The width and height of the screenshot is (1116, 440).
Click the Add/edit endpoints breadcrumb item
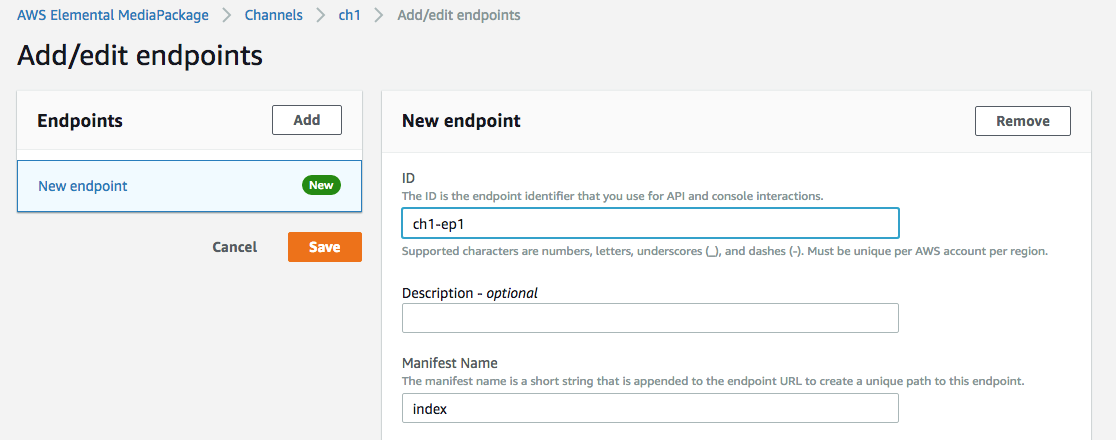(458, 15)
